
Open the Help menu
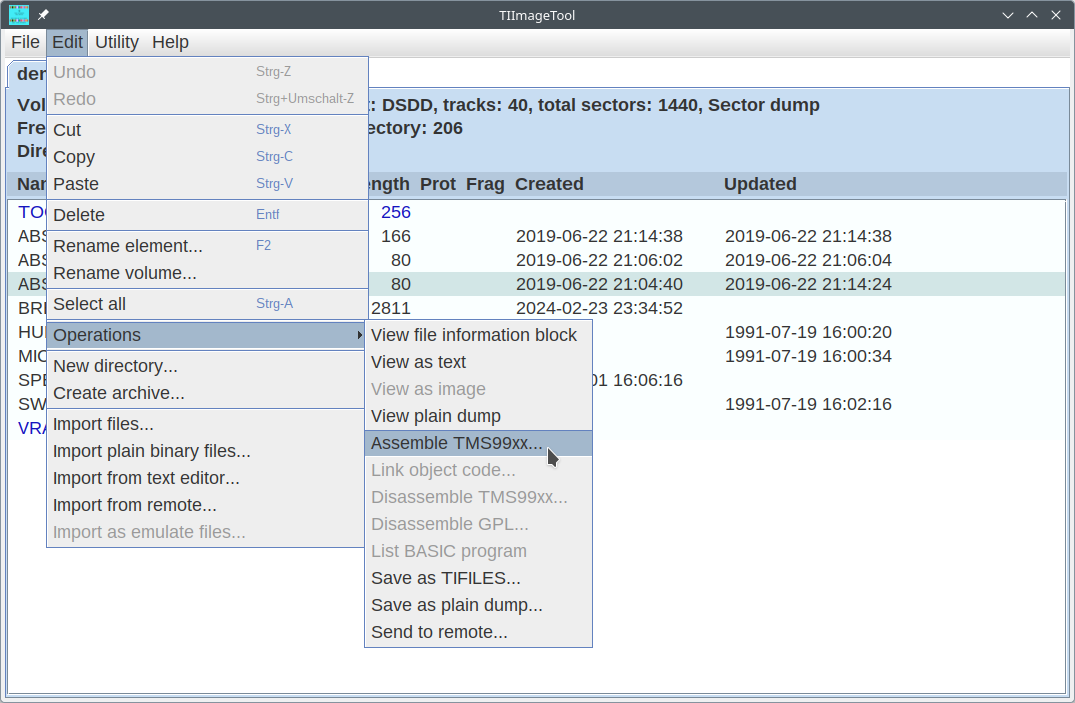(170, 42)
